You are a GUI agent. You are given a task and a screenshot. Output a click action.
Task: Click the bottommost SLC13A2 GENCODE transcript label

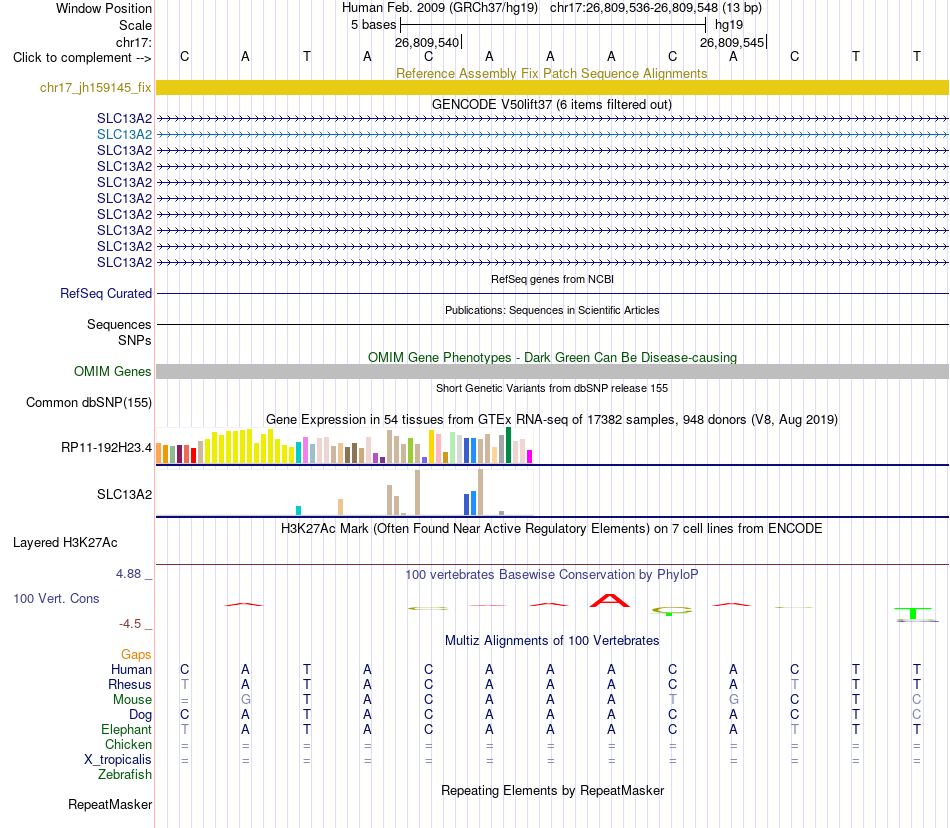(x=124, y=262)
